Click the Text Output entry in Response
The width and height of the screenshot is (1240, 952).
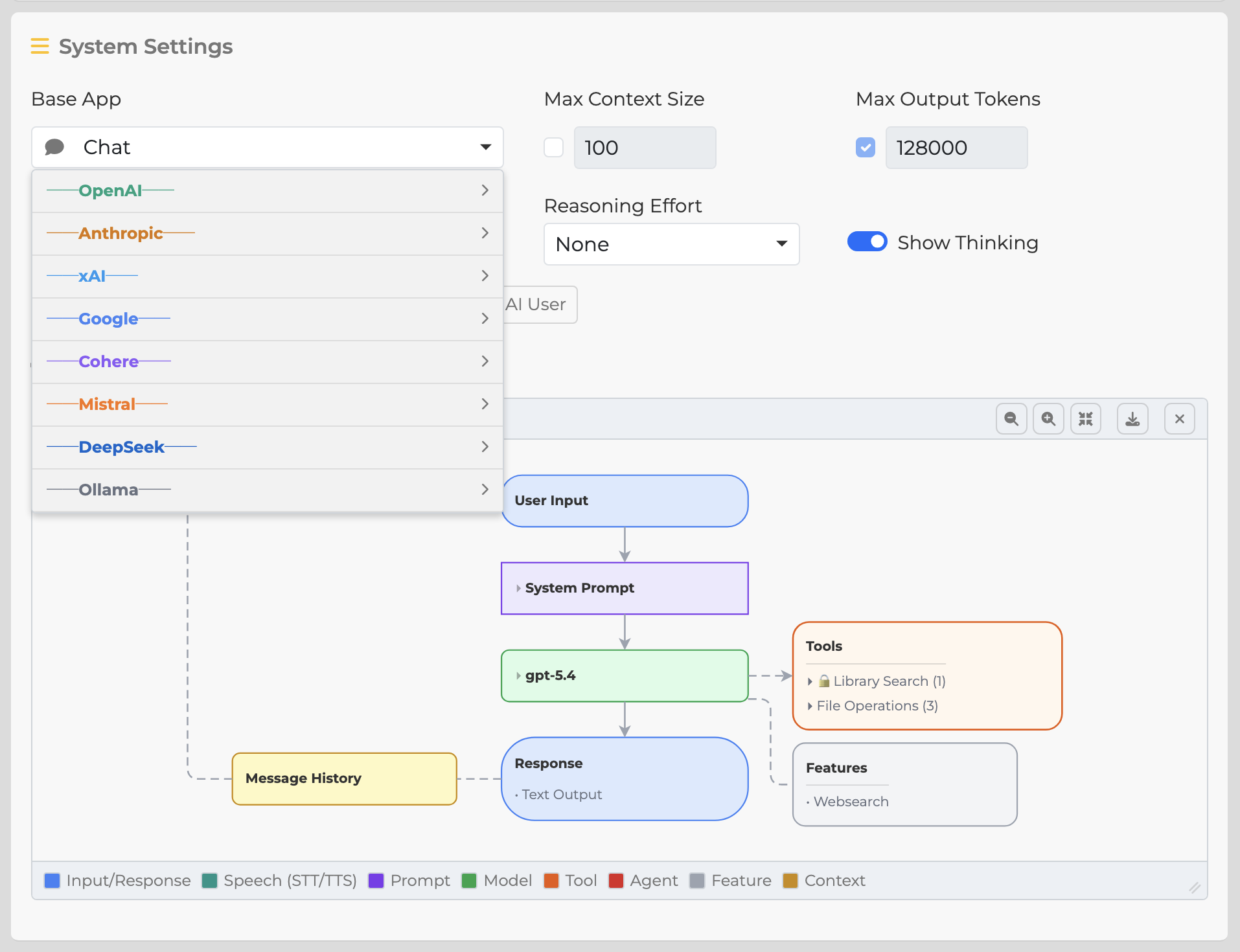tap(558, 794)
